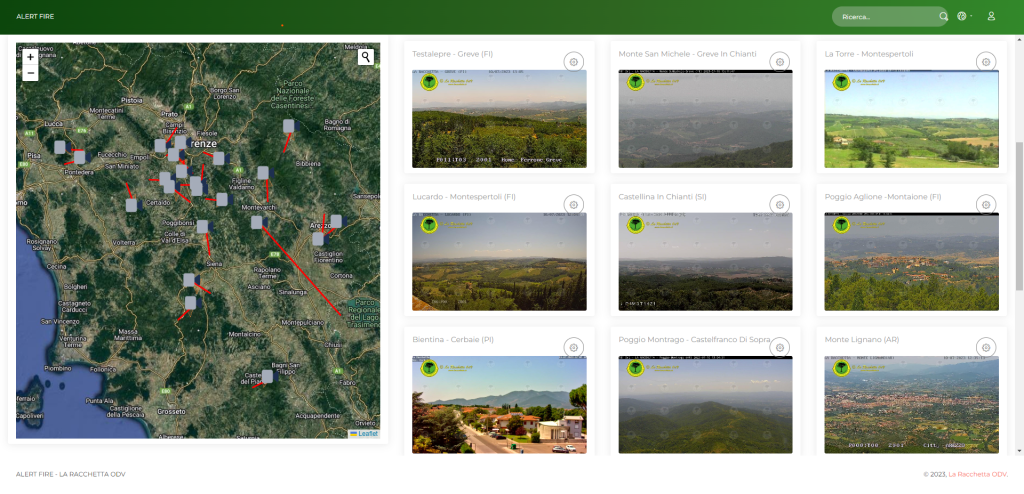The image size is (1024, 494).
Task: Click the camera marker near Bibbiena
Action: (x=288, y=125)
